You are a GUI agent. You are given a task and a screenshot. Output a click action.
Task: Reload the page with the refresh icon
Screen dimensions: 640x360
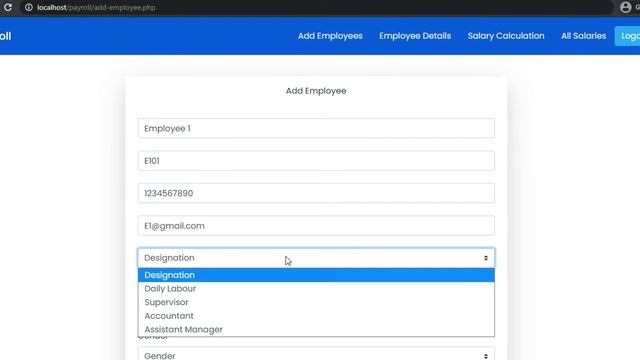pos(8,7)
